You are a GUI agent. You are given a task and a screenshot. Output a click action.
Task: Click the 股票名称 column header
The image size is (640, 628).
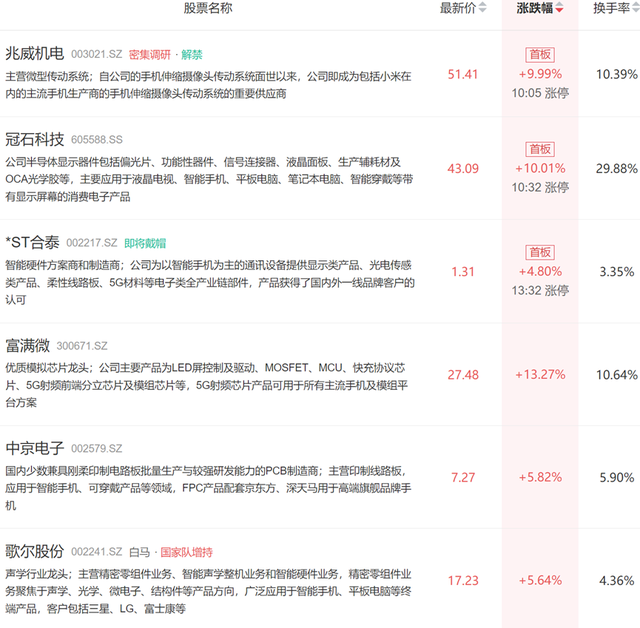(x=208, y=8)
